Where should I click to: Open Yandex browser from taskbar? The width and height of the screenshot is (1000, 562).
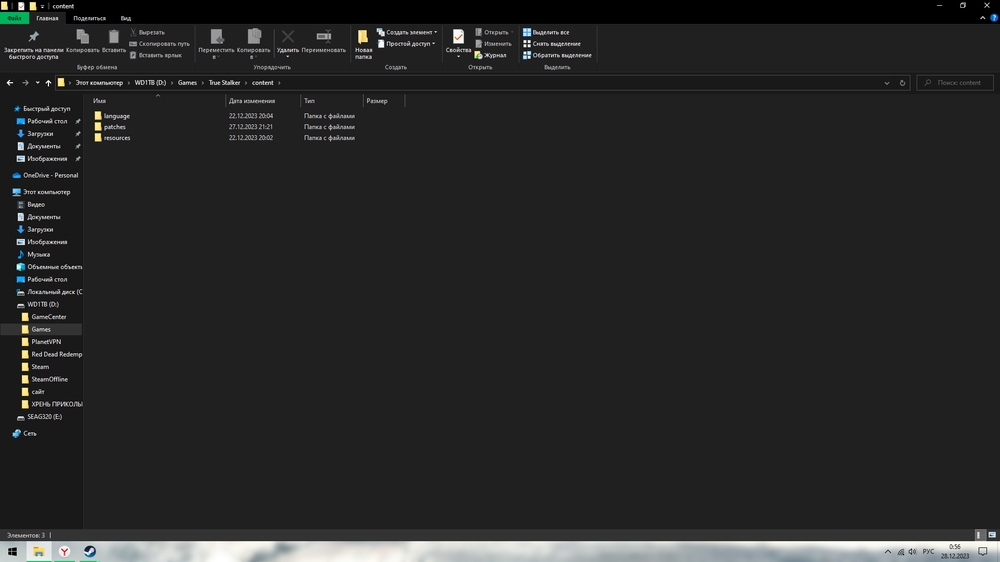64,552
